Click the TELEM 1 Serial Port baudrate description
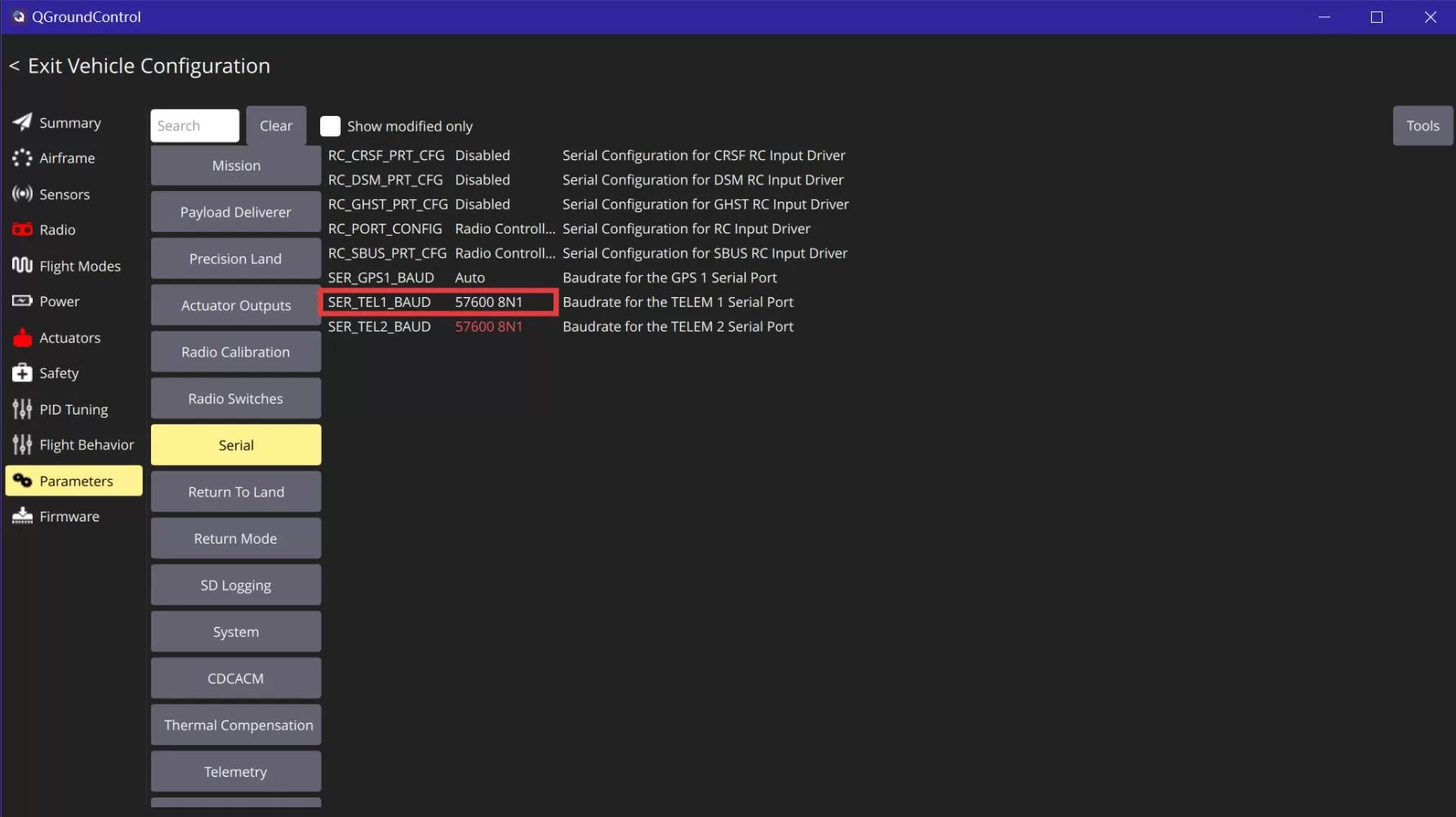 [x=678, y=302]
